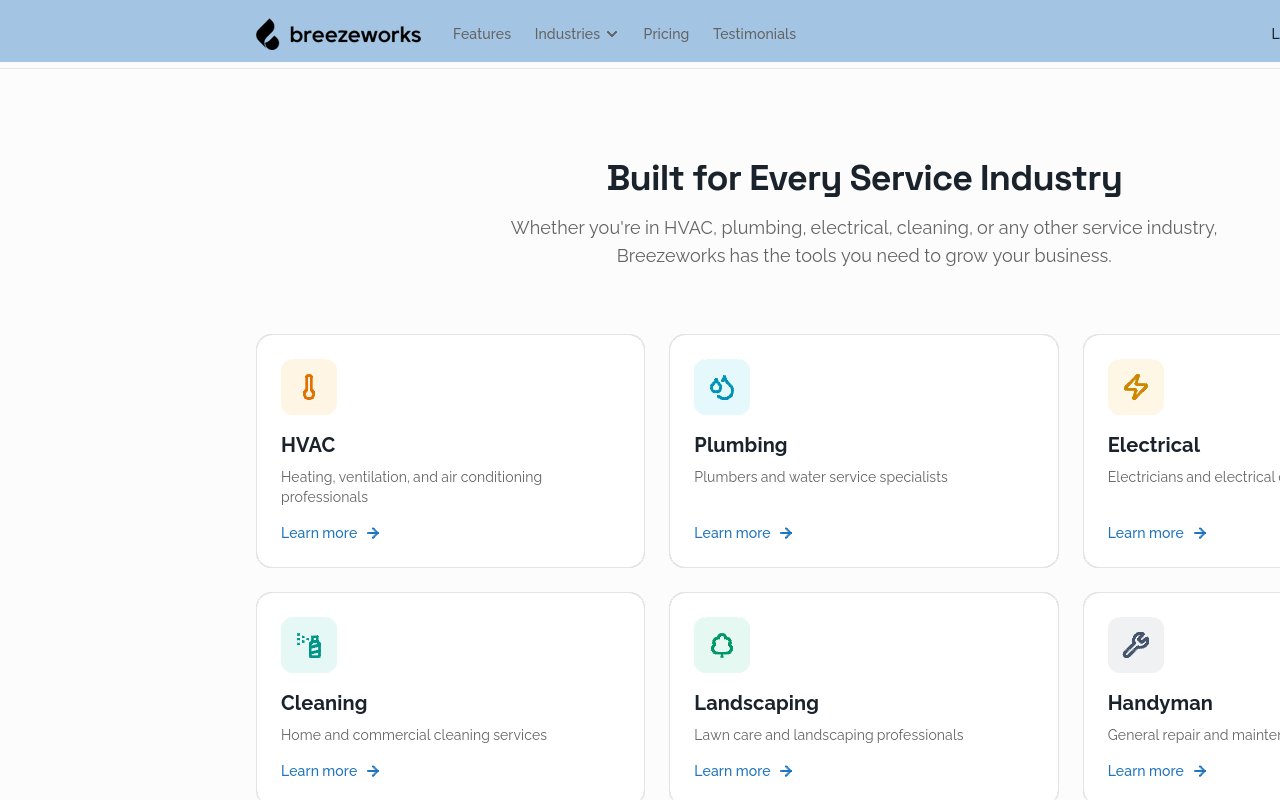Open the Industries menu label

pyautogui.click(x=567, y=34)
